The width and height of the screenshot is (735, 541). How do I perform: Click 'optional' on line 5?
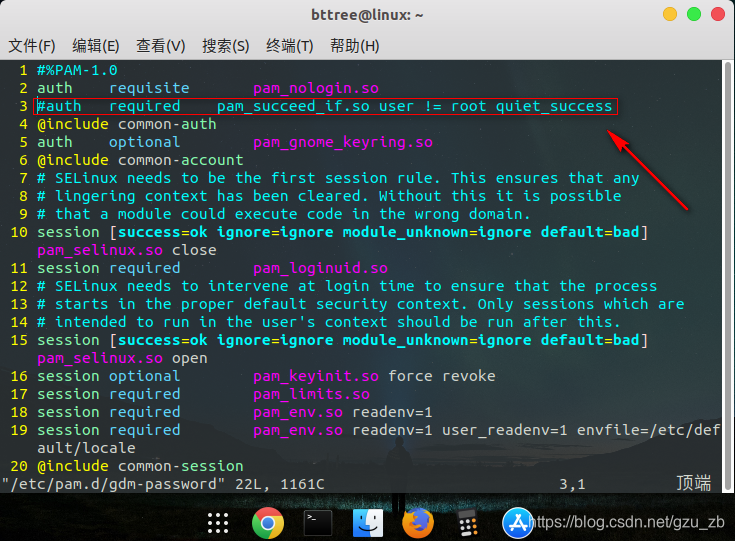144,142
